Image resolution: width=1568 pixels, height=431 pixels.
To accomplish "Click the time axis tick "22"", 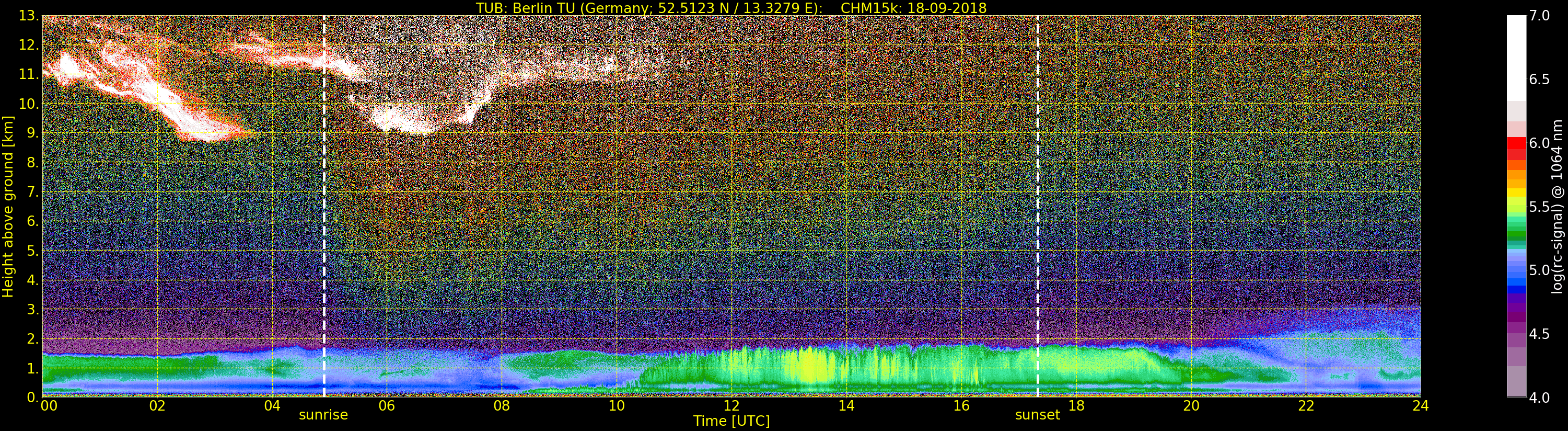I will 1306,406.
